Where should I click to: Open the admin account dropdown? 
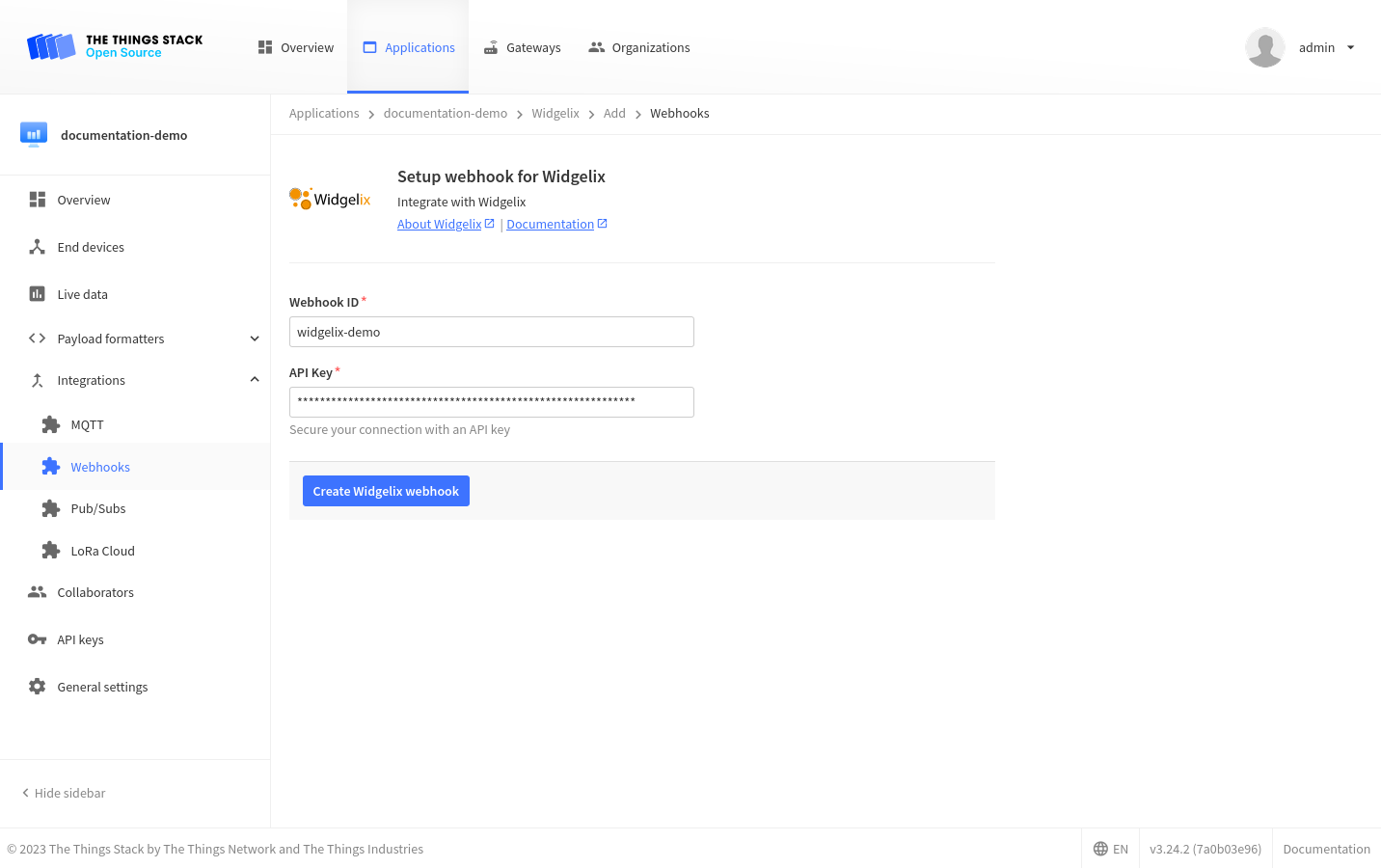coord(1326,47)
